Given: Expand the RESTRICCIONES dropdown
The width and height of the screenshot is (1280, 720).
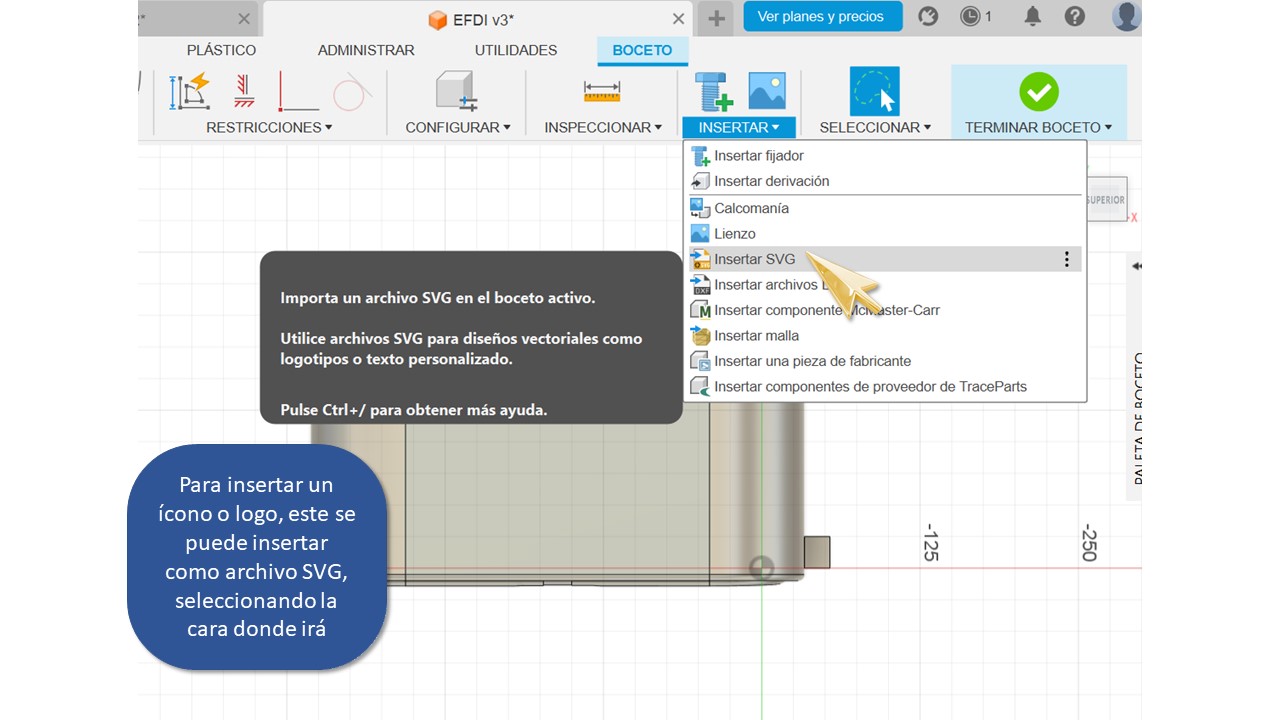Looking at the screenshot, I should pos(269,127).
